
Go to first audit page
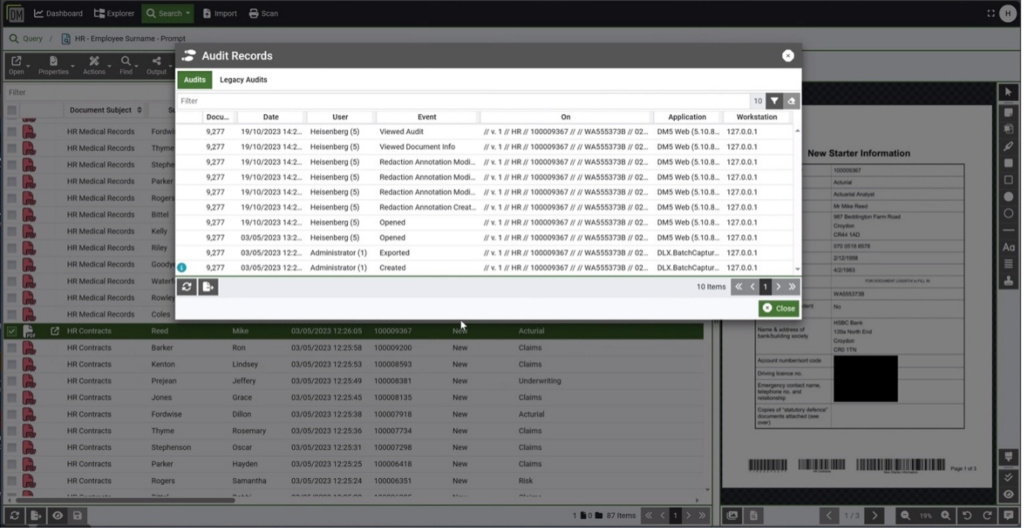tap(739, 287)
